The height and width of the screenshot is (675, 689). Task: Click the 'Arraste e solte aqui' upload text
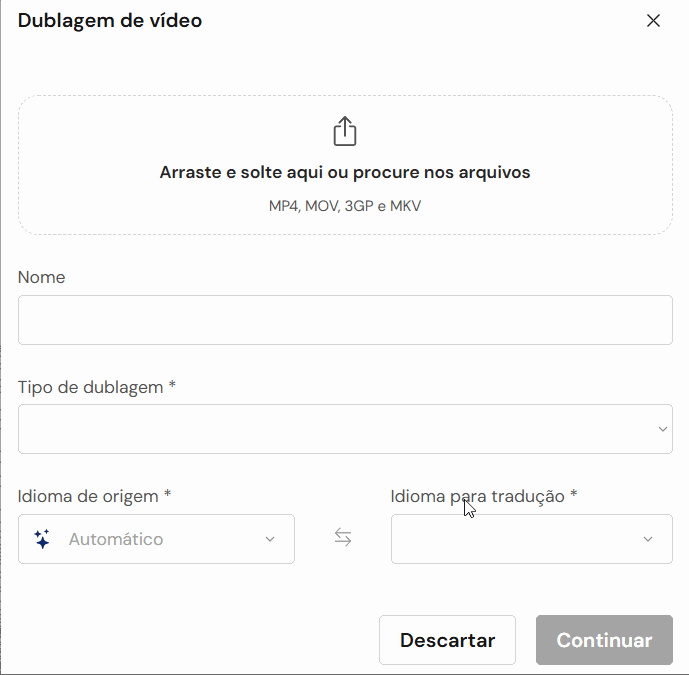[x=345, y=172]
